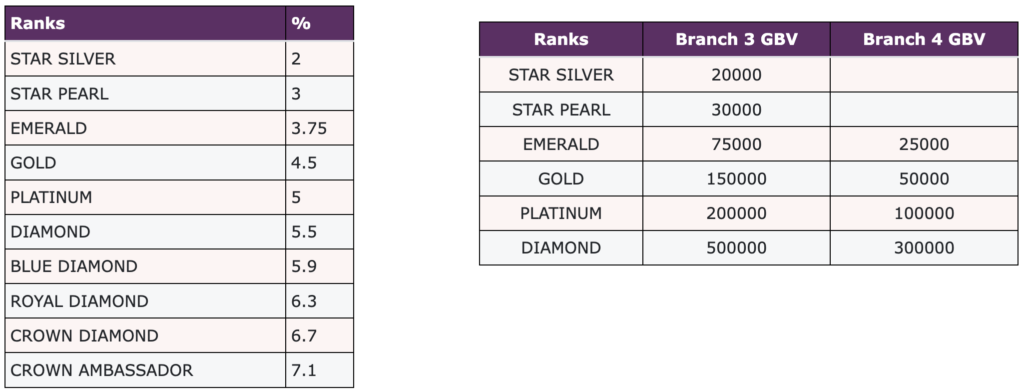Screen dimensions: 1024x392
Task: Select the 20000 value for STAR SILVER
Action: [736, 75]
